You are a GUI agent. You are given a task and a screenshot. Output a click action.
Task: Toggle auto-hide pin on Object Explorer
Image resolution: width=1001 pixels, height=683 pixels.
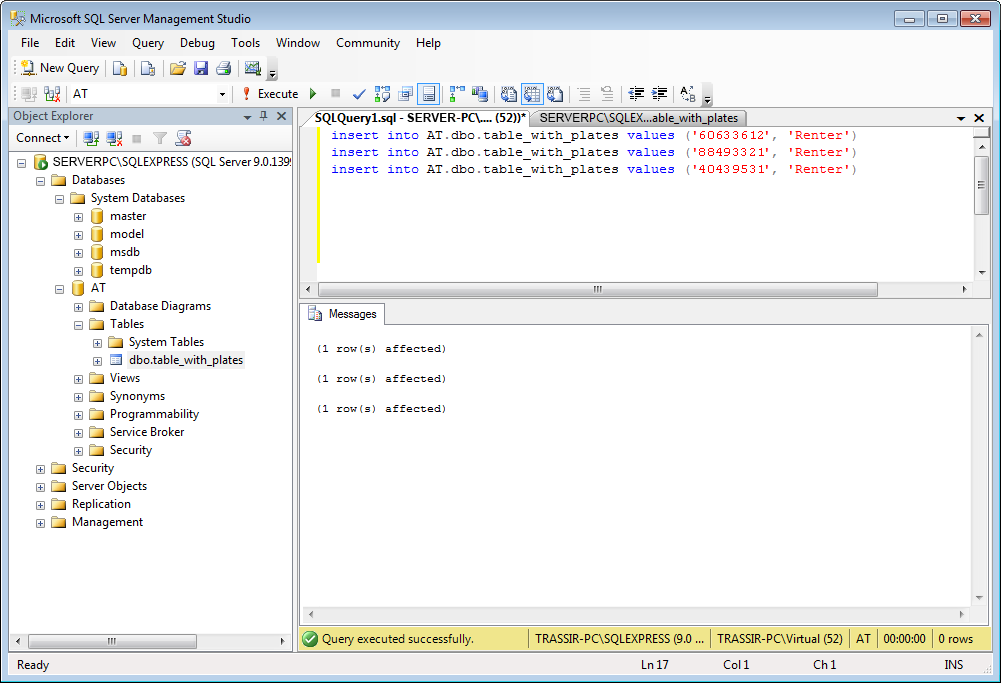pyautogui.click(x=263, y=116)
